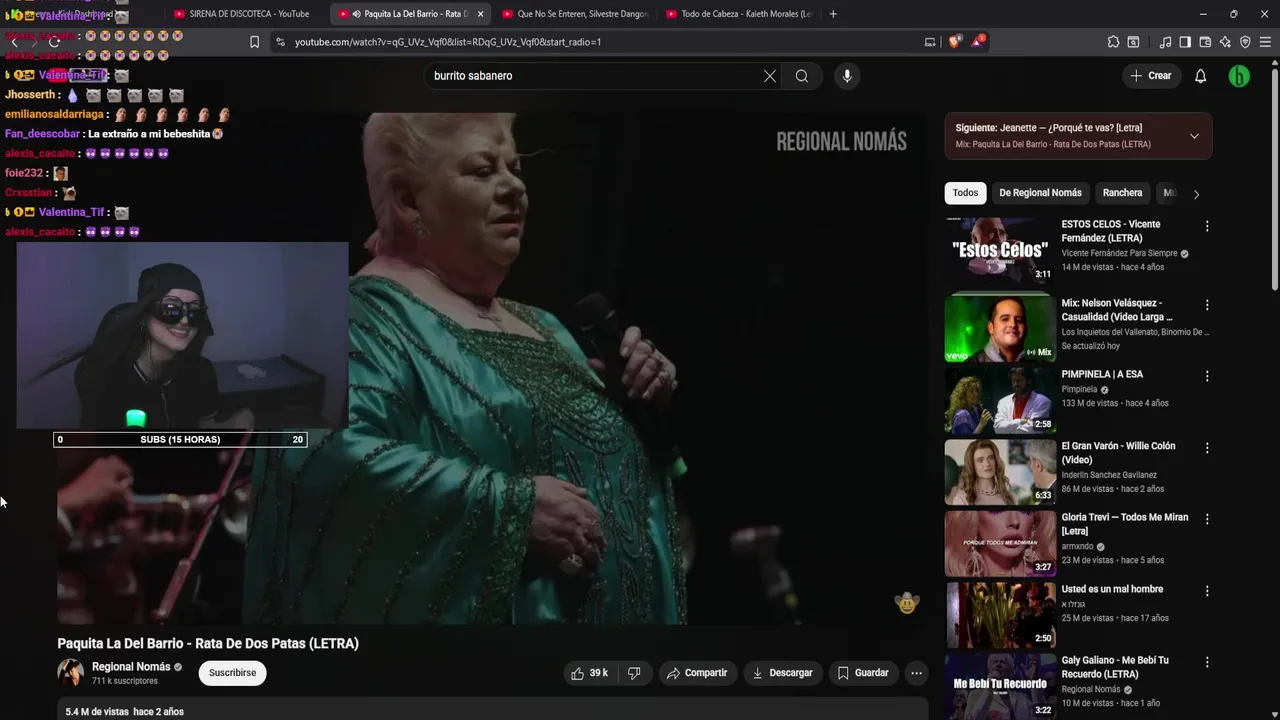1280x720 pixels.
Task: Open Brave Wallet icon
Action: coord(1205,42)
